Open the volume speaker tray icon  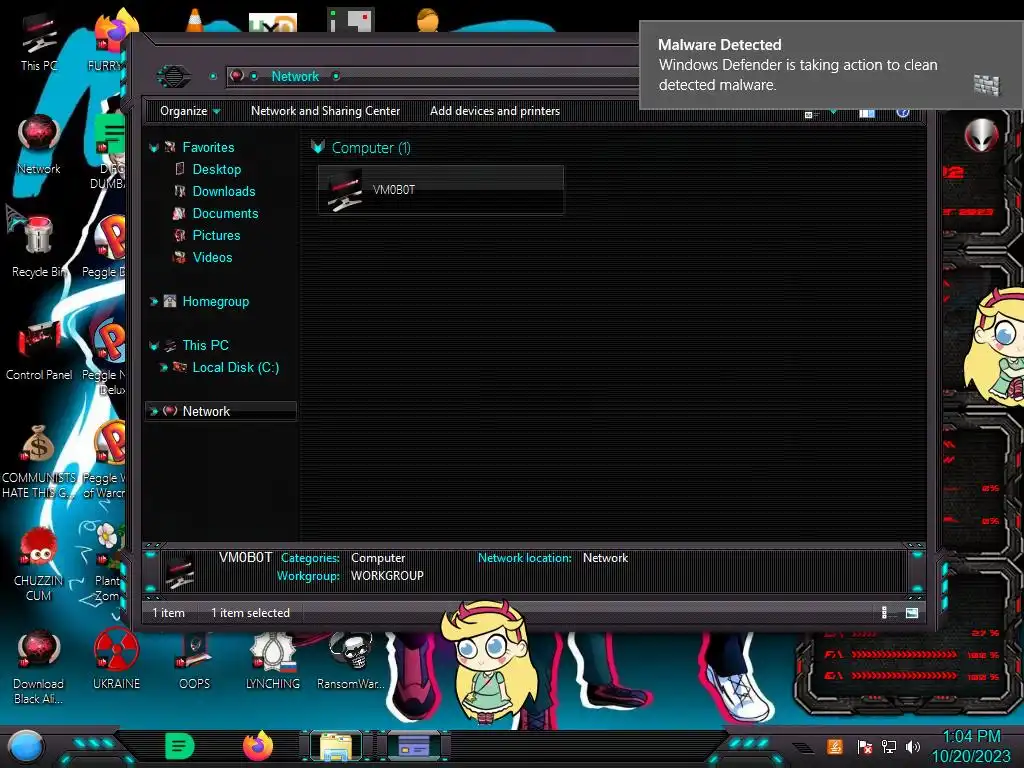click(913, 746)
